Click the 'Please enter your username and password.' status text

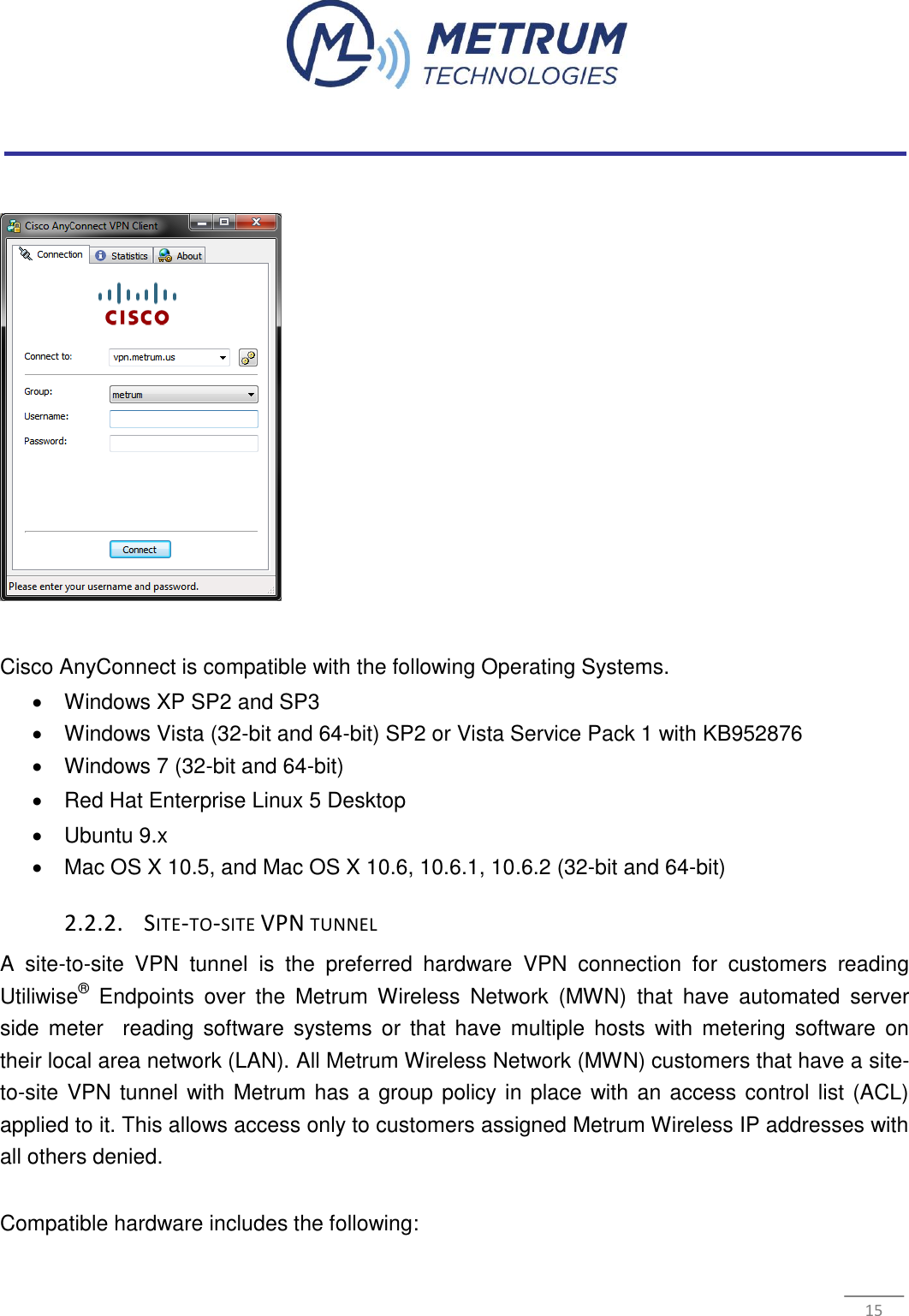click(x=104, y=587)
